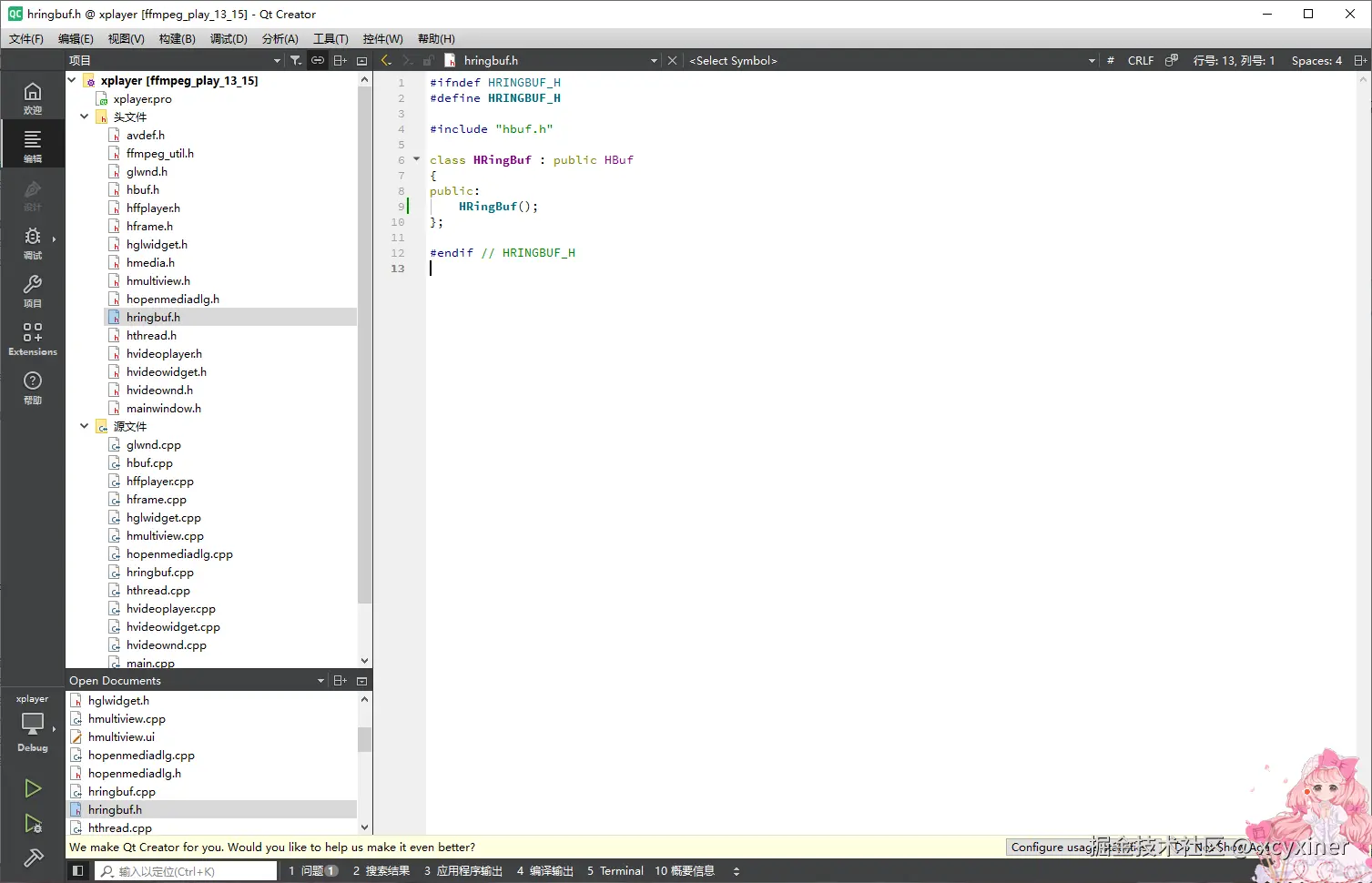Open the 编辑(E) menu
This screenshot has height=883, width=1372.
pos(76,38)
